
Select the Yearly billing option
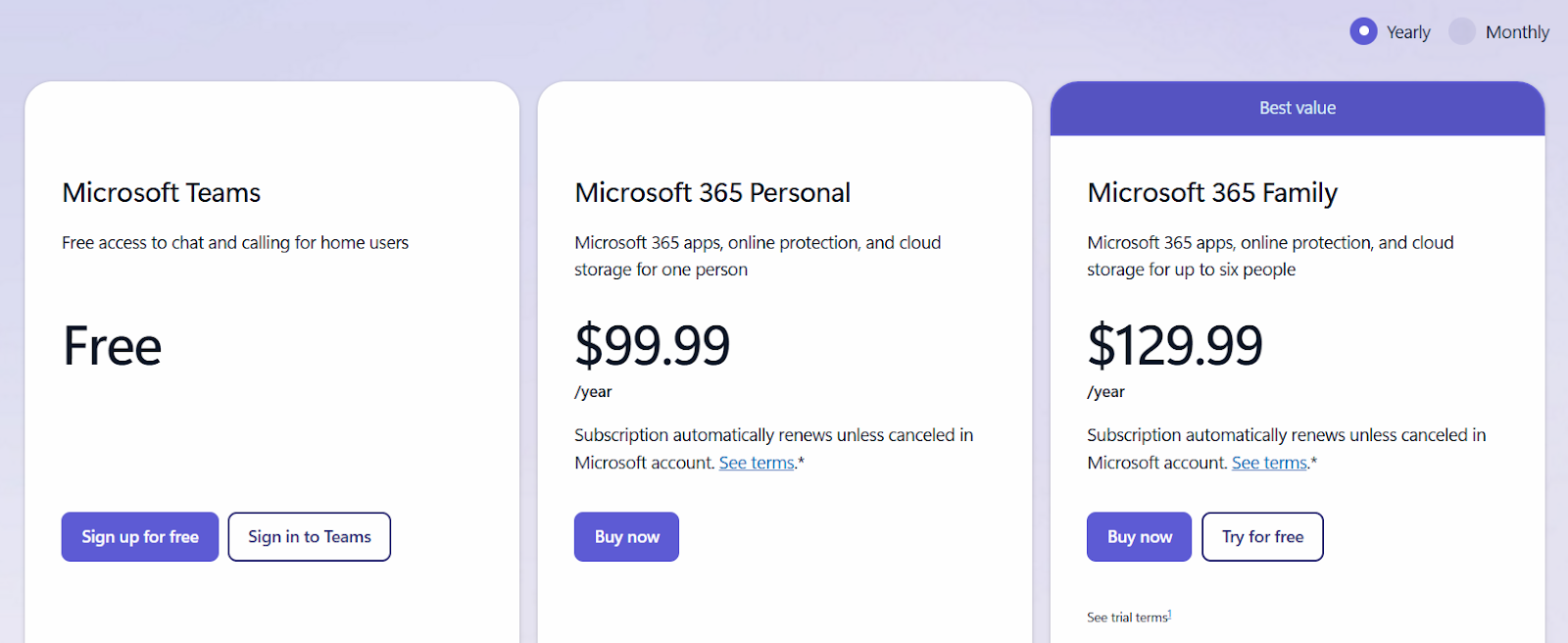(1362, 30)
